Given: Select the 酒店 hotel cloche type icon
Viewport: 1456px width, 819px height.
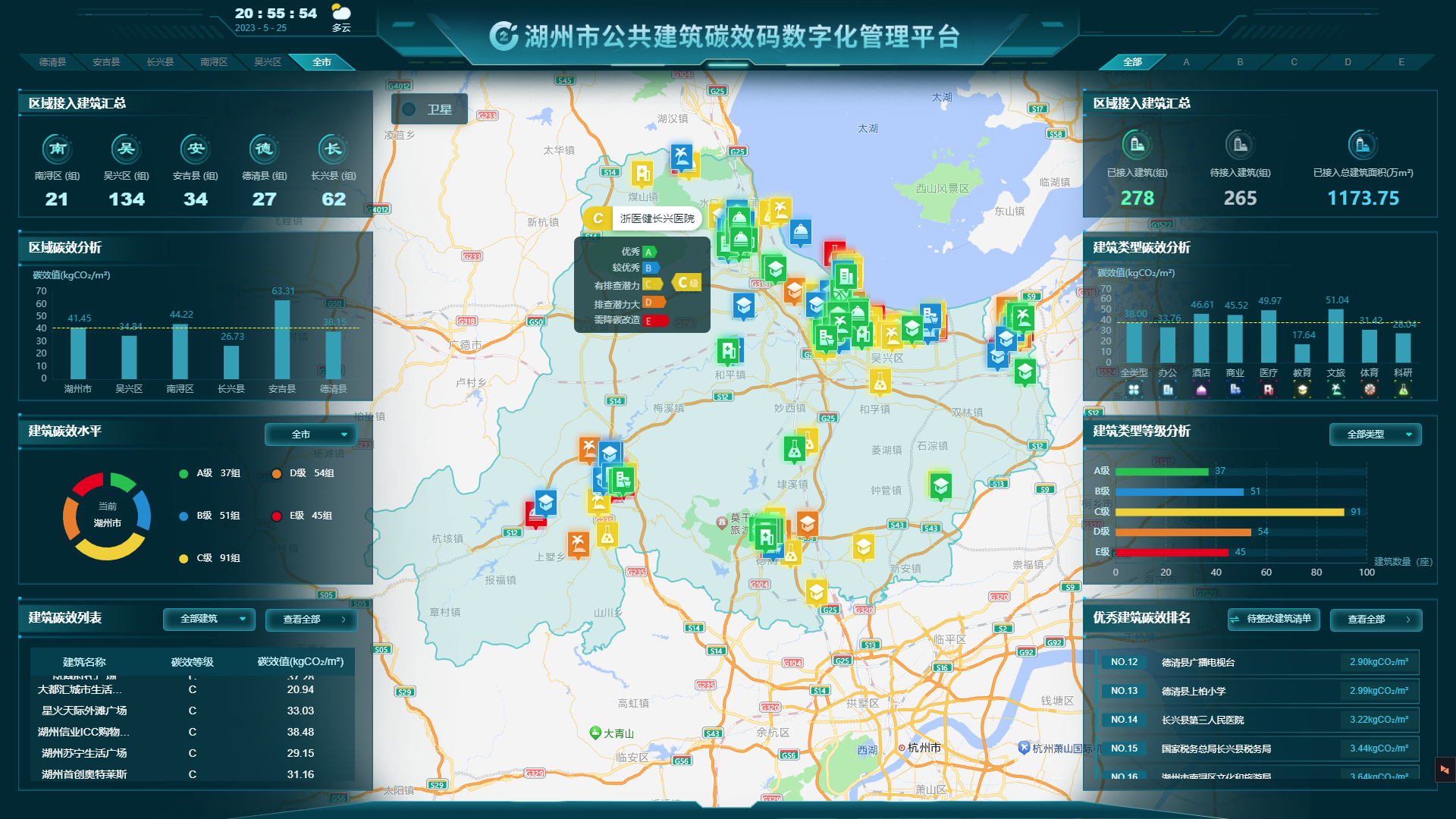Looking at the screenshot, I should click(x=1201, y=390).
